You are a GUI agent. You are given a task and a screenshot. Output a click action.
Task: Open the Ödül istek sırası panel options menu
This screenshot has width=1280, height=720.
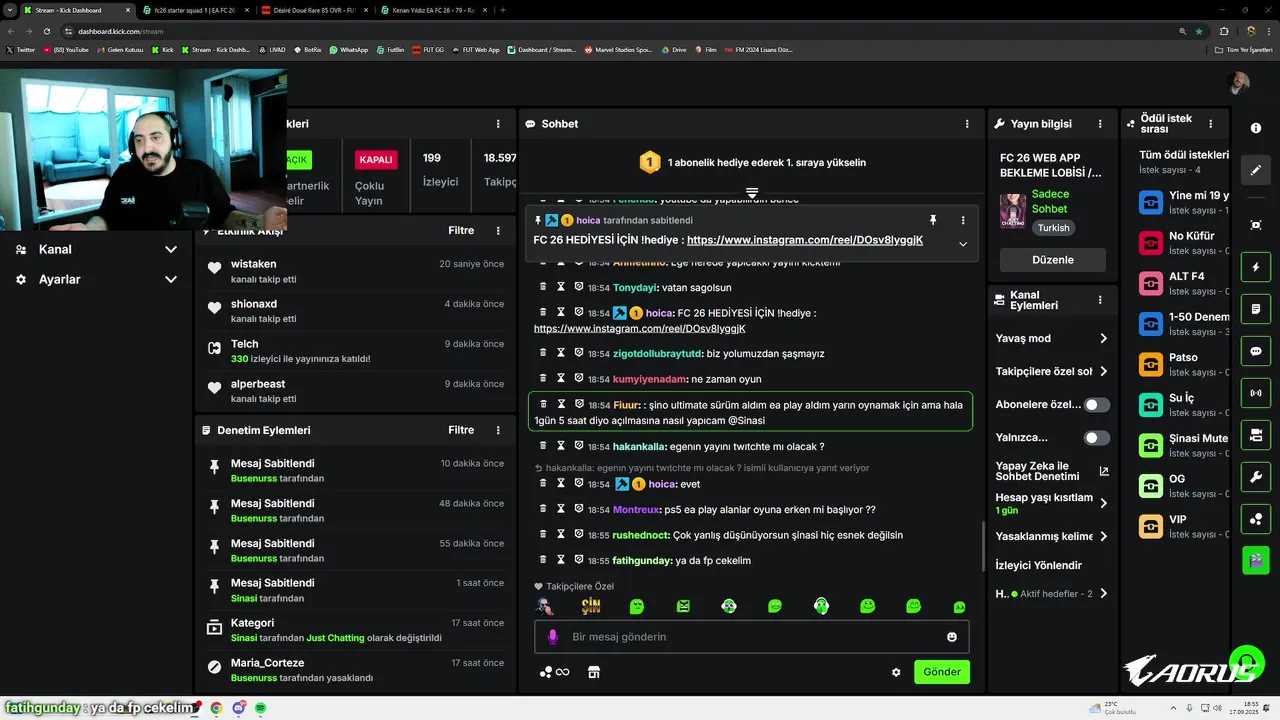tap(1211, 124)
